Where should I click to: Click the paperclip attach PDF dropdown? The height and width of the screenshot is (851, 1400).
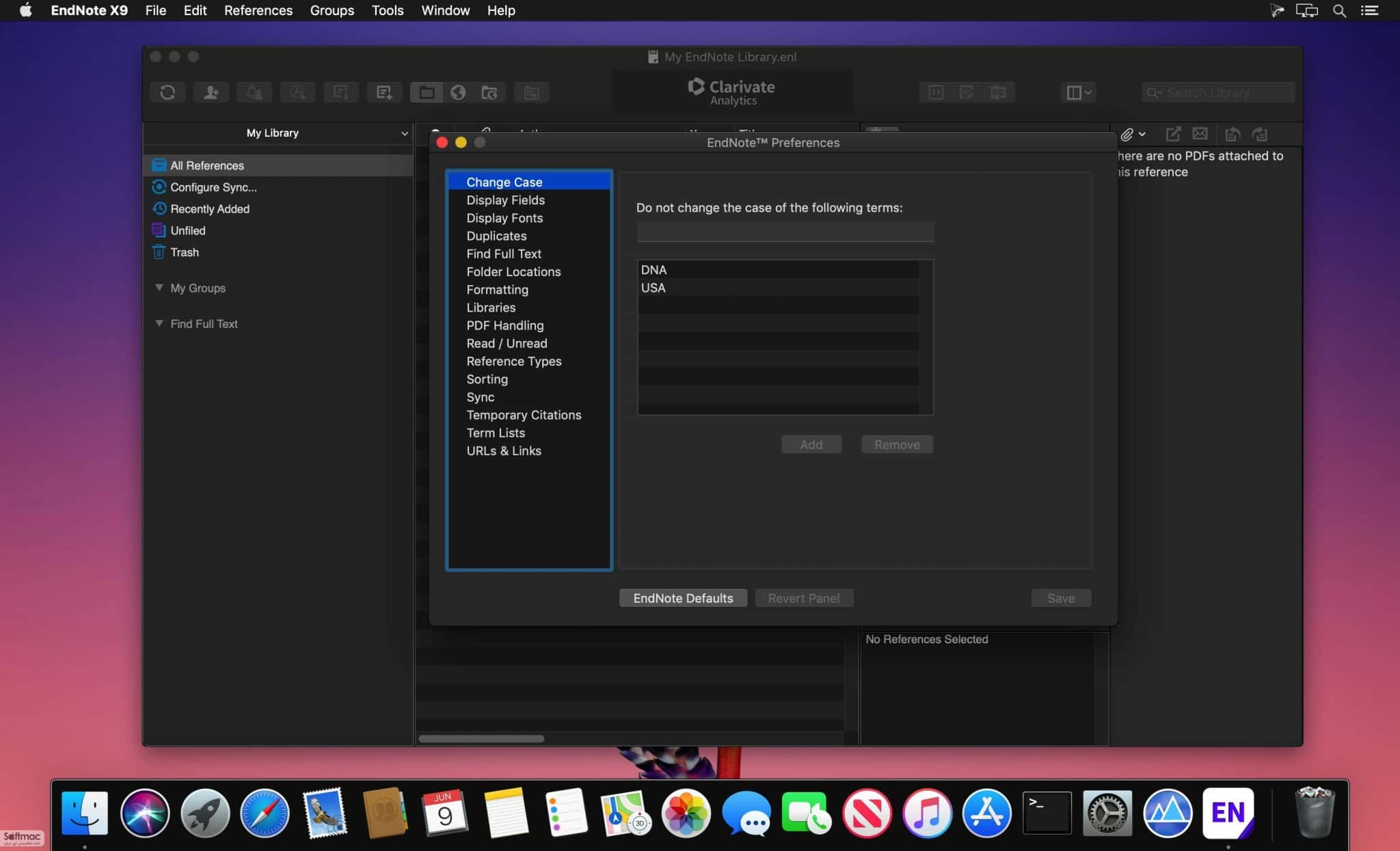click(x=1132, y=134)
